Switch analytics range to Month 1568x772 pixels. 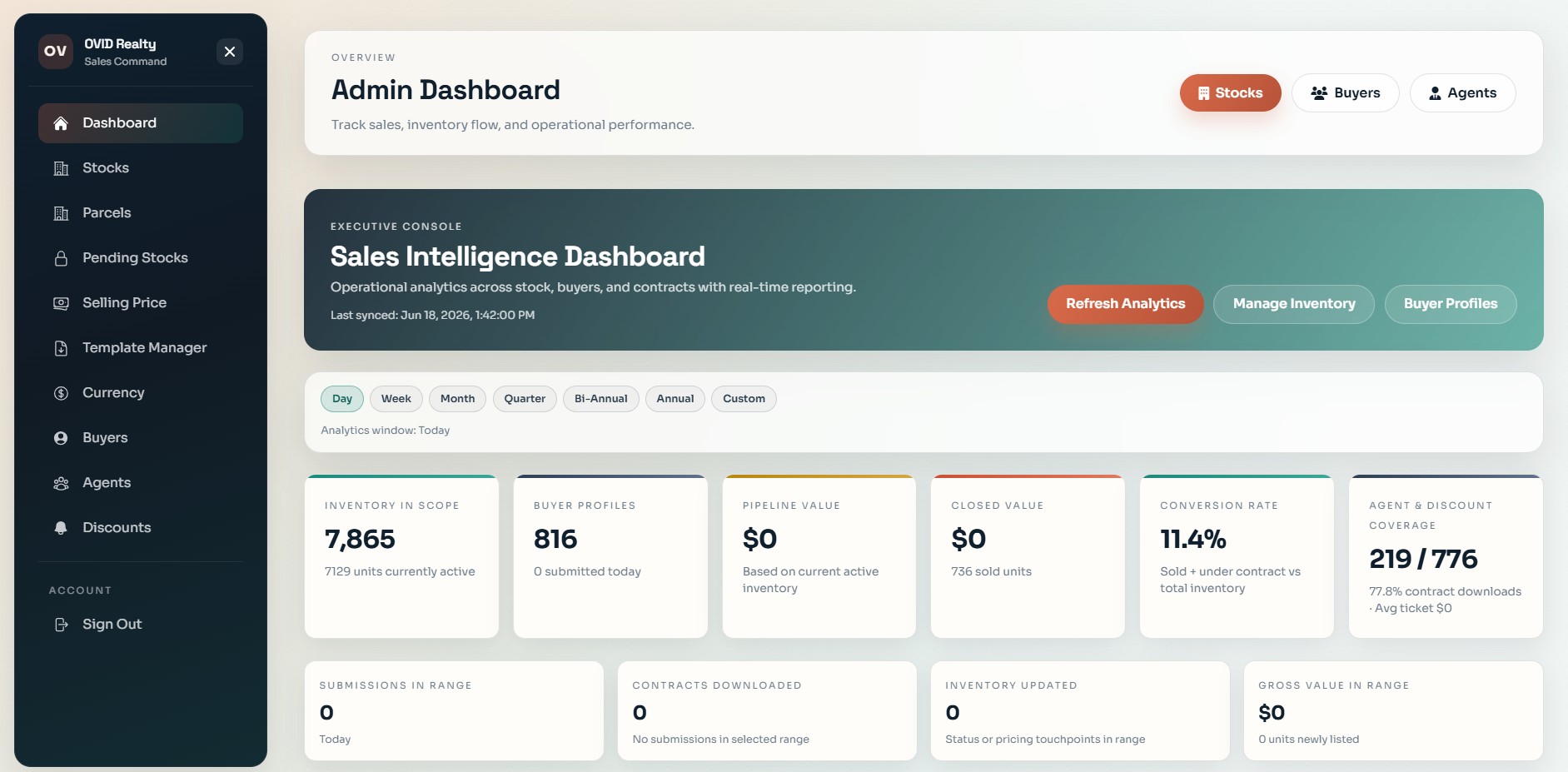[x=457, y=399]
